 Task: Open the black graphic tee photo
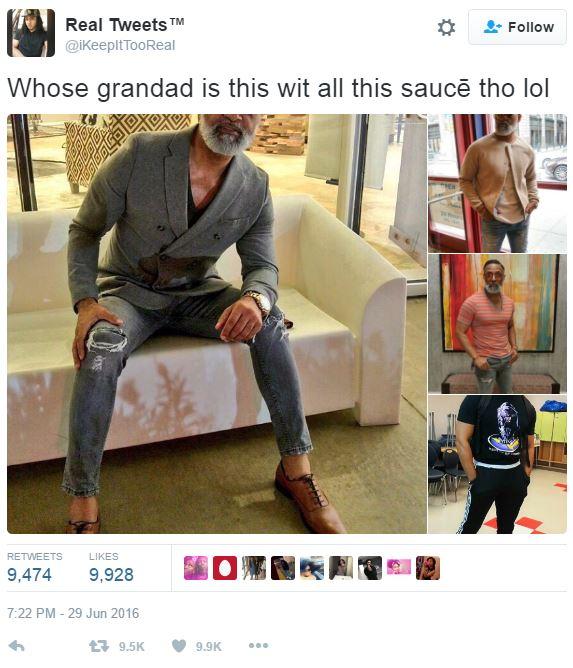point(497,464)
